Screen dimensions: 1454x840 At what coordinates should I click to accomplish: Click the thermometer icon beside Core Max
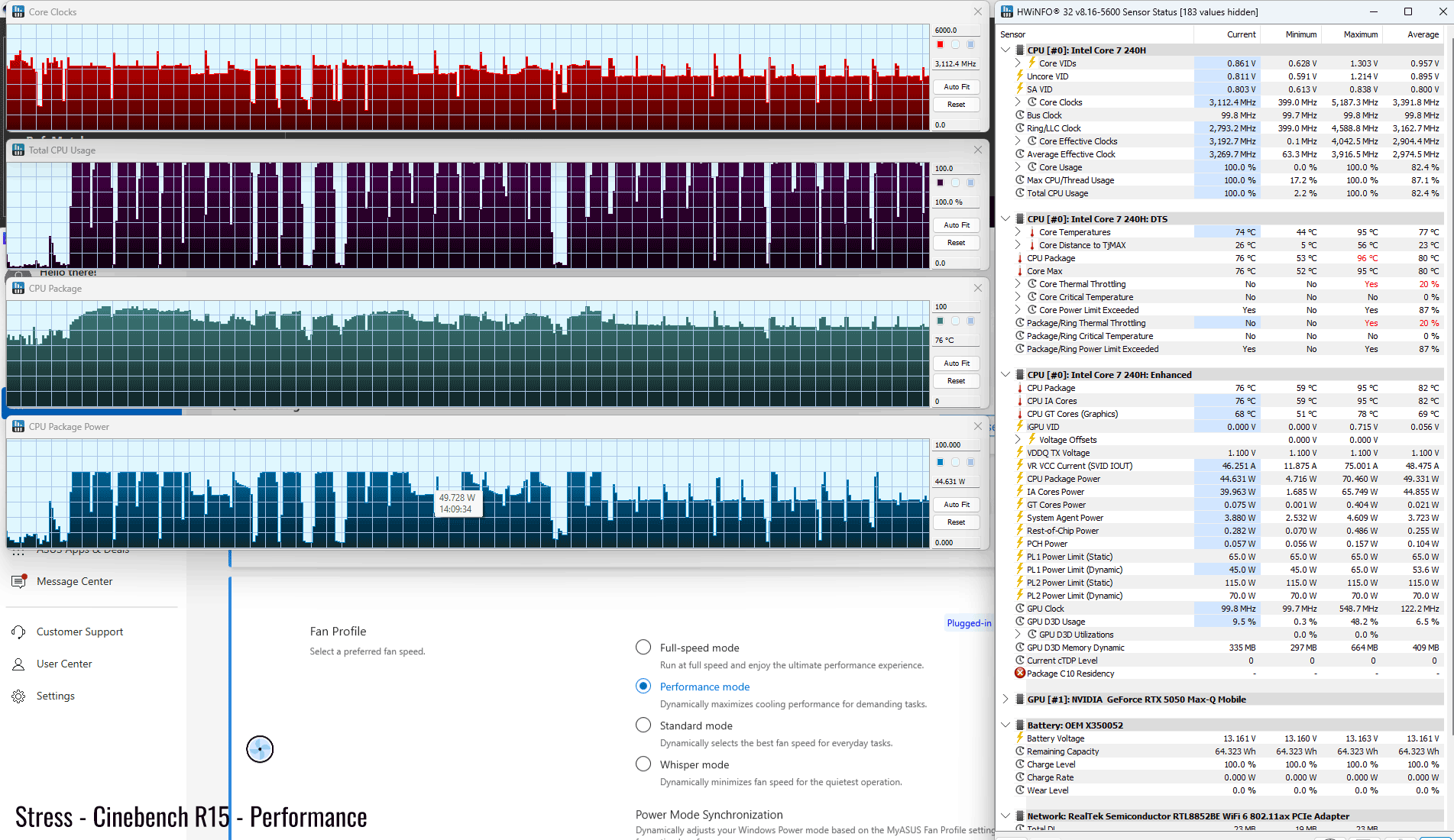tap(1019, 271)
